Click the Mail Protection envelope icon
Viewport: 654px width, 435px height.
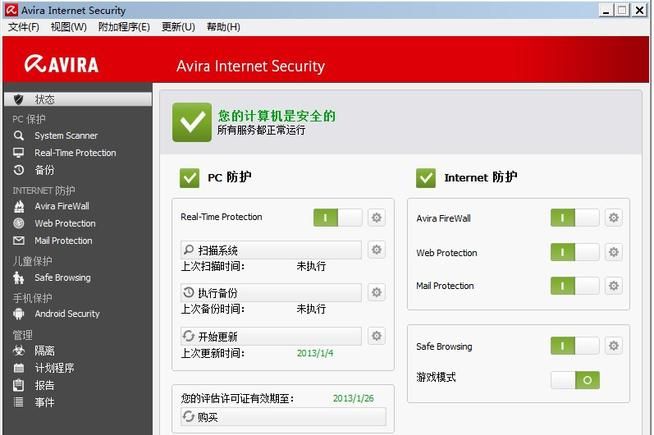click(x=18, y=241)
